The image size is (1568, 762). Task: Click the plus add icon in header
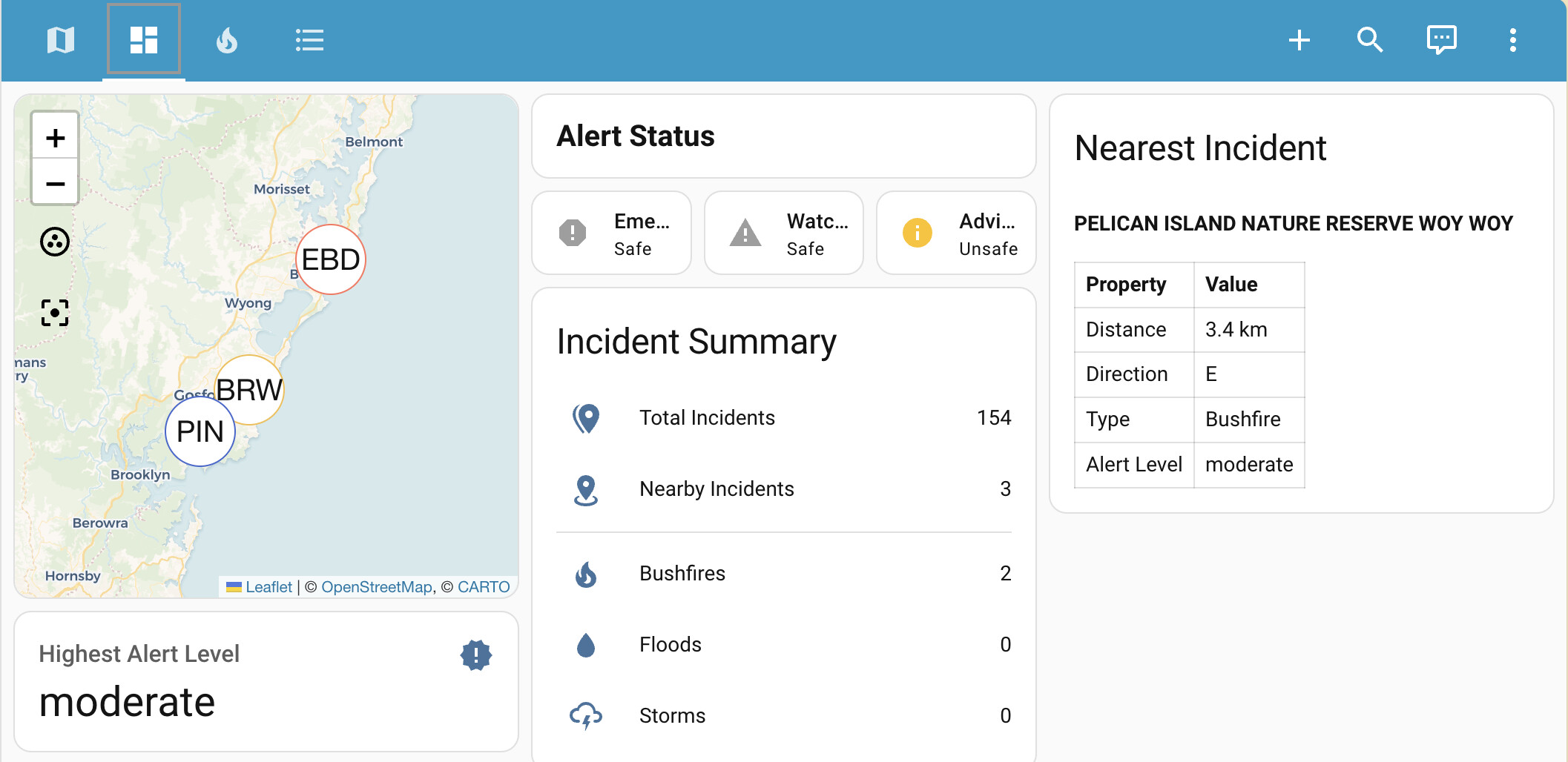1299,40
